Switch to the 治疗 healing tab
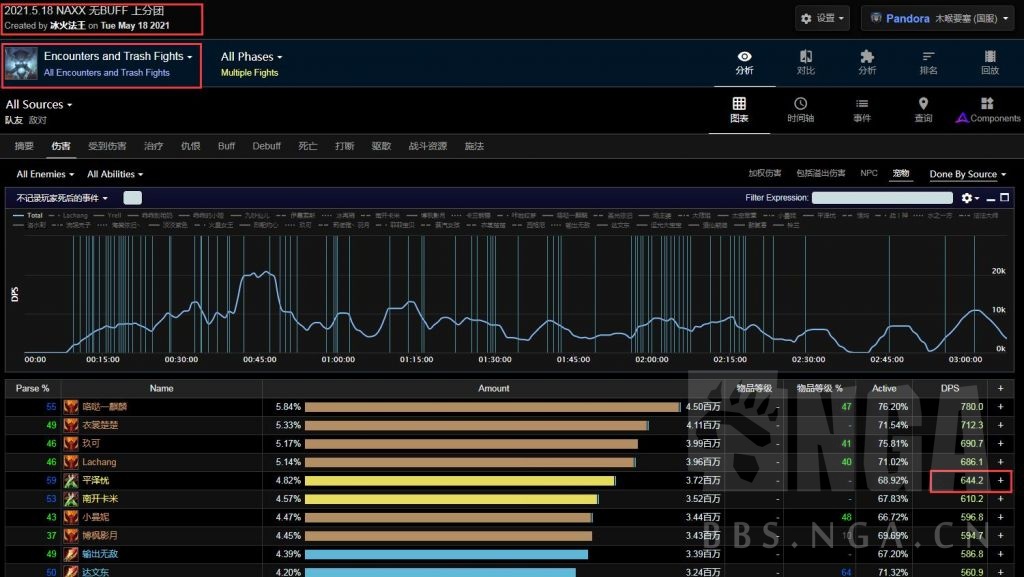 pos(153,146)
